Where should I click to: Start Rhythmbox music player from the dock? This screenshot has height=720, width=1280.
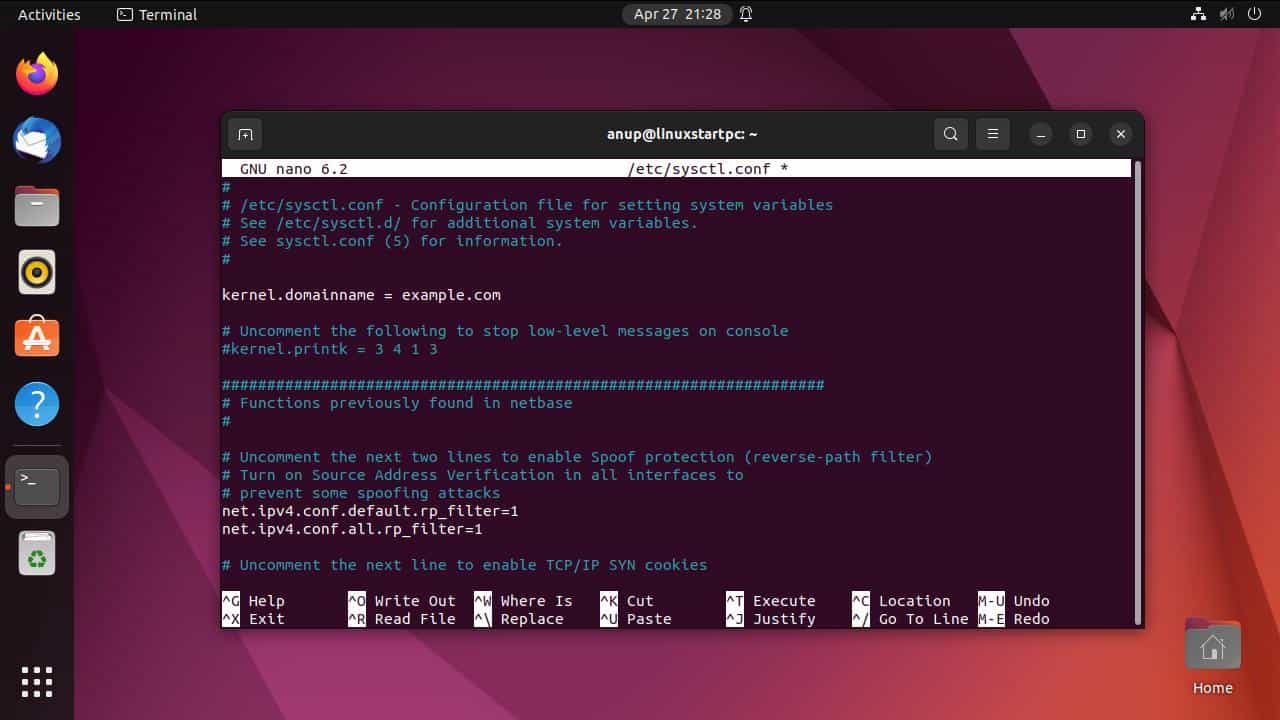pos(36,272)
